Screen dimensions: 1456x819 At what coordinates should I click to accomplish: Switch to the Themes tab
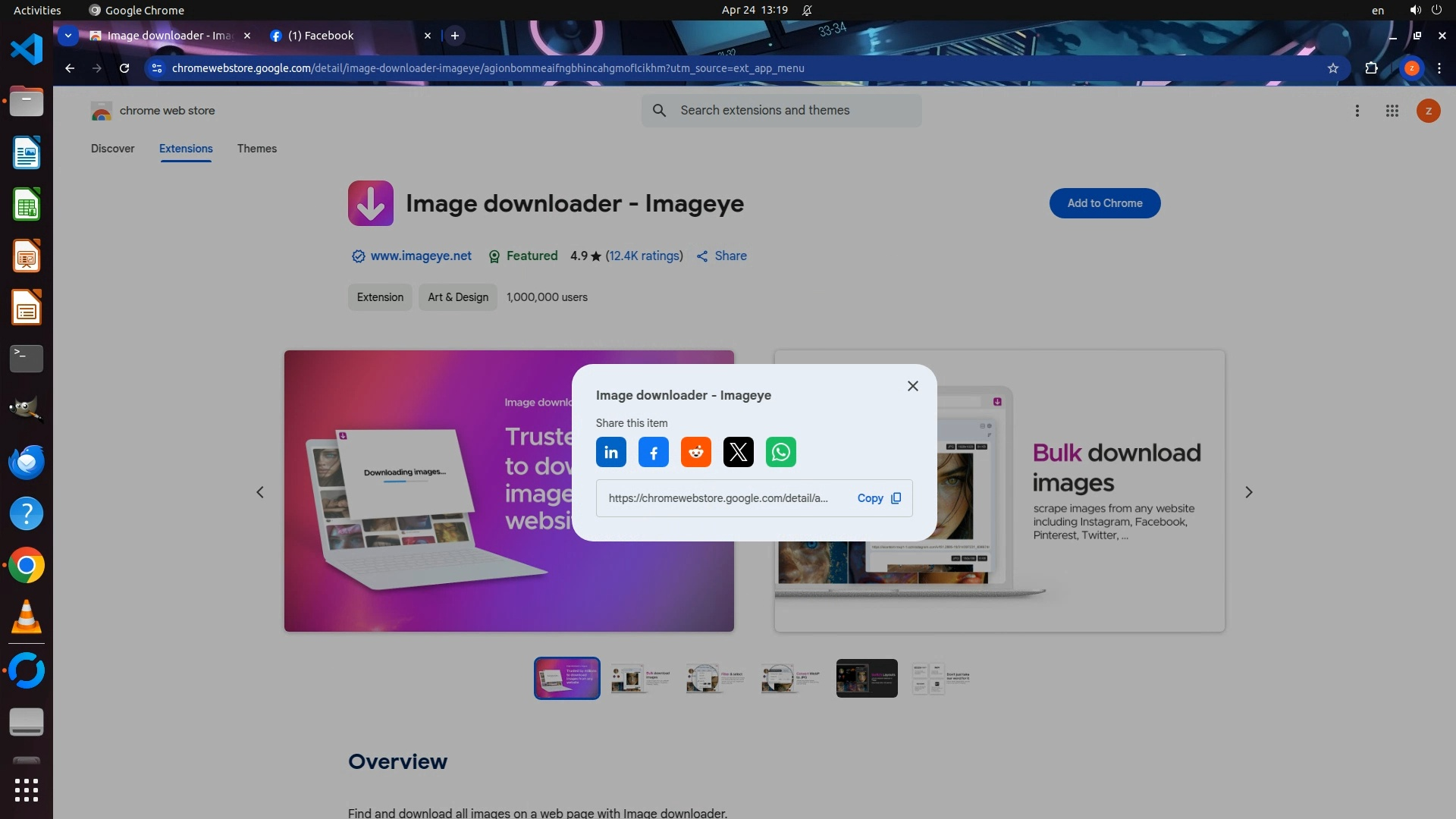point(256,149)
